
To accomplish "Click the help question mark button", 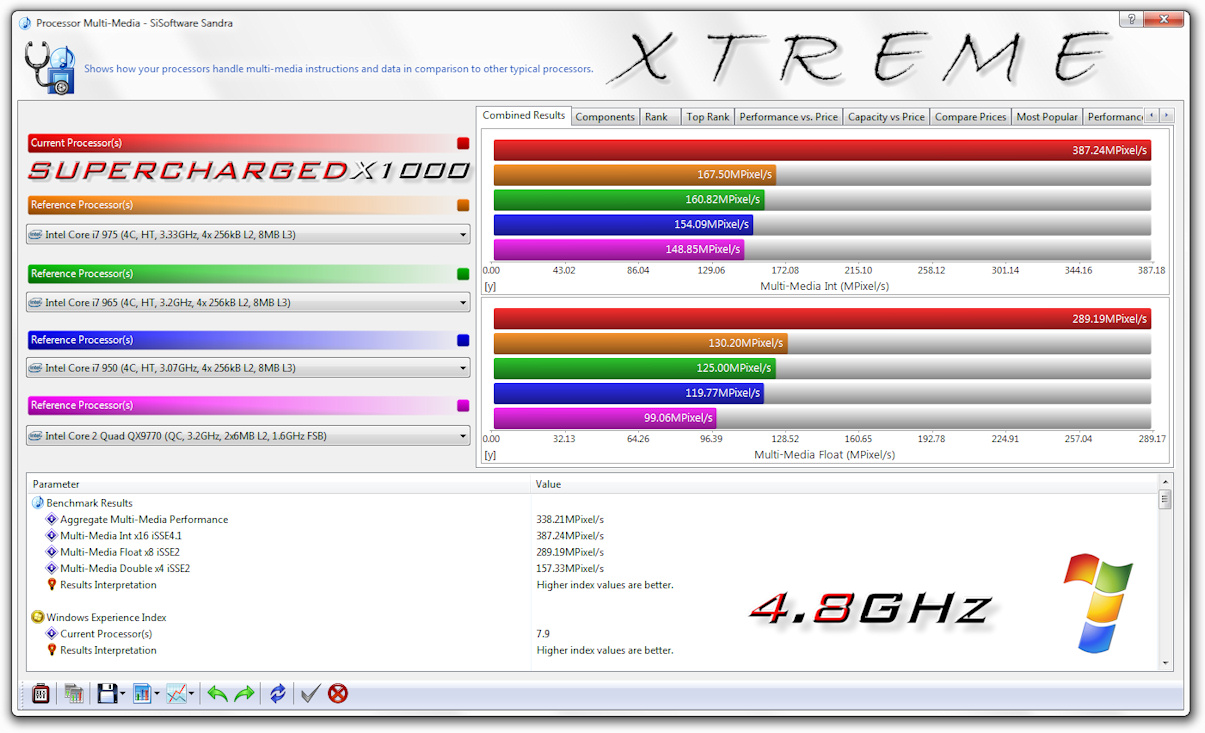I will pyautogui.click(x=1131, y=20).
